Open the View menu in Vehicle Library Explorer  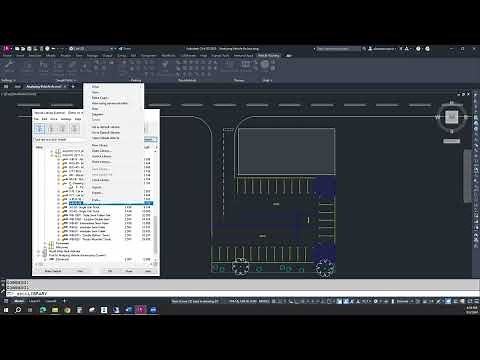(x=53, y=119)
